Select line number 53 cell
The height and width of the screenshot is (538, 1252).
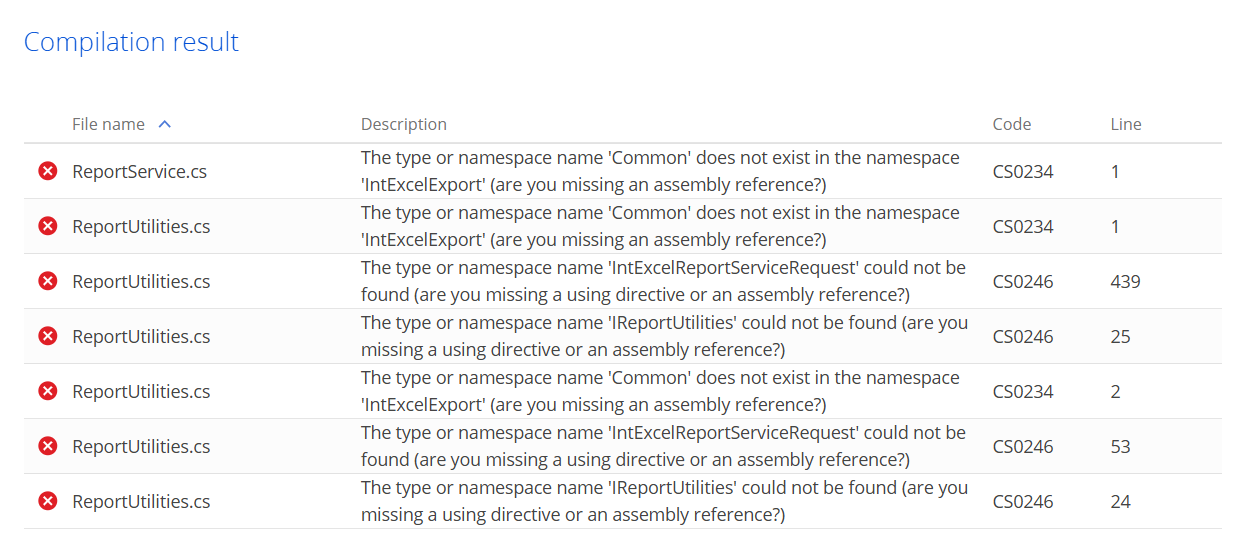point(1121,446)
